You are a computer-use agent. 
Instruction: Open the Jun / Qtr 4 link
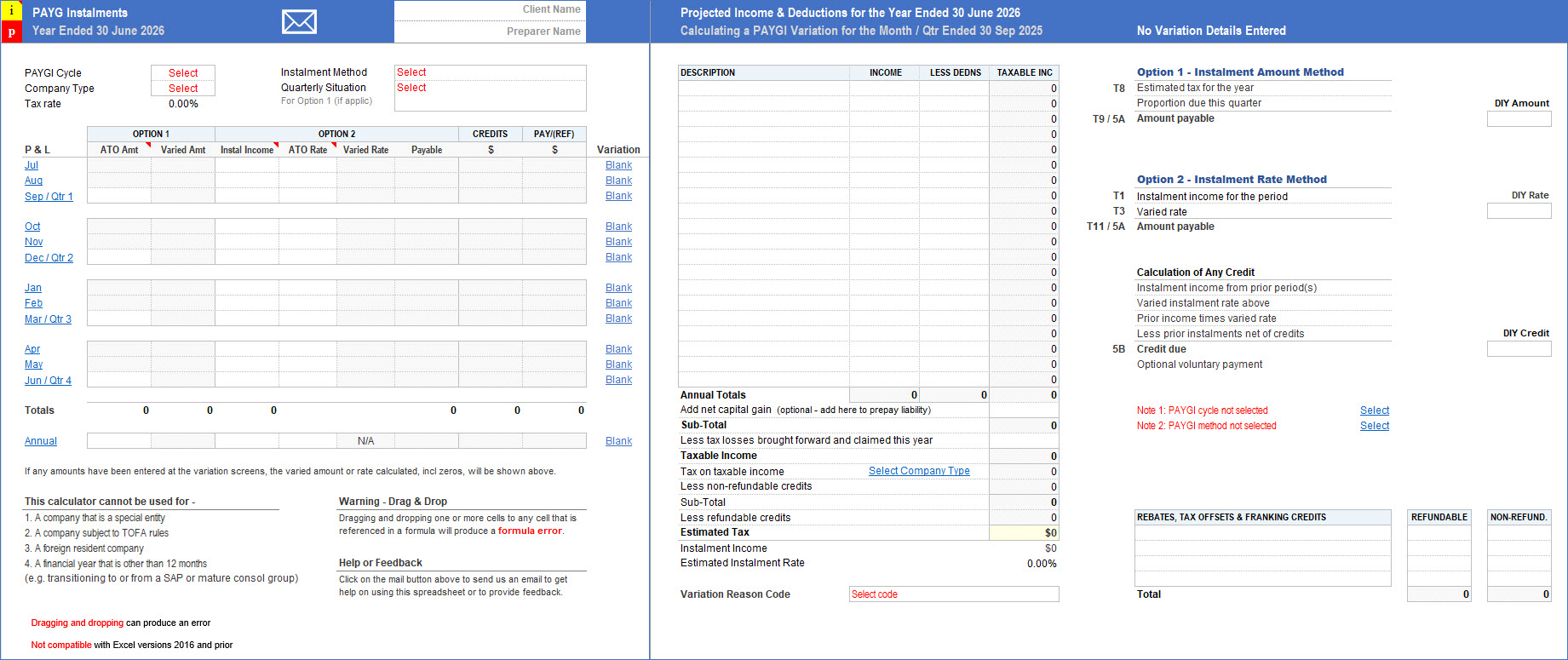48,381
